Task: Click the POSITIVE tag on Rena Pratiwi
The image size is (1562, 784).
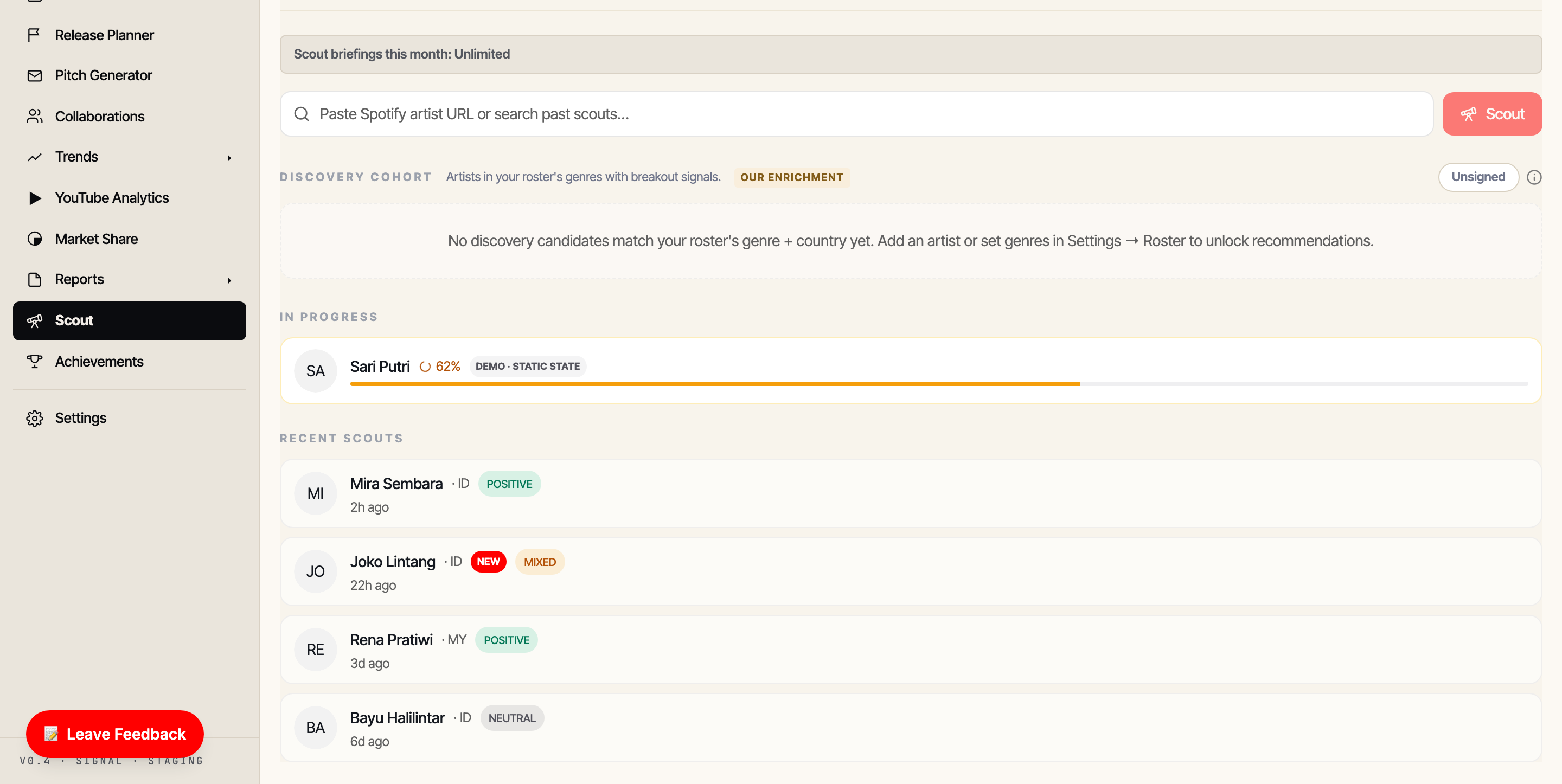Action: (x=507, y=640)
